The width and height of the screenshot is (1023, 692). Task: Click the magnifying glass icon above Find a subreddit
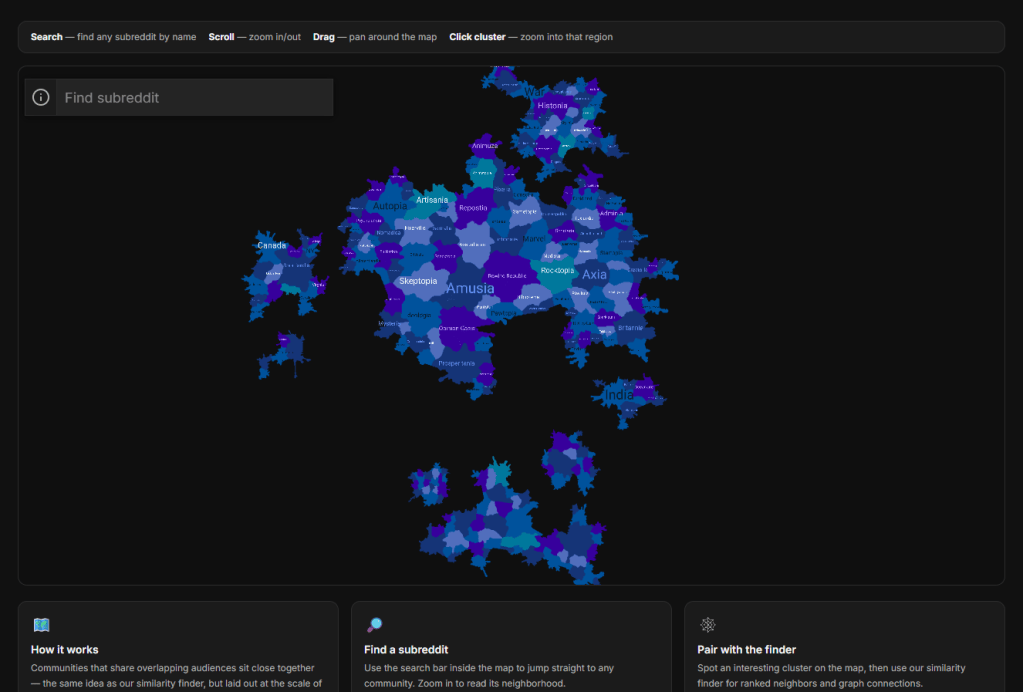[x=374, y=625]
